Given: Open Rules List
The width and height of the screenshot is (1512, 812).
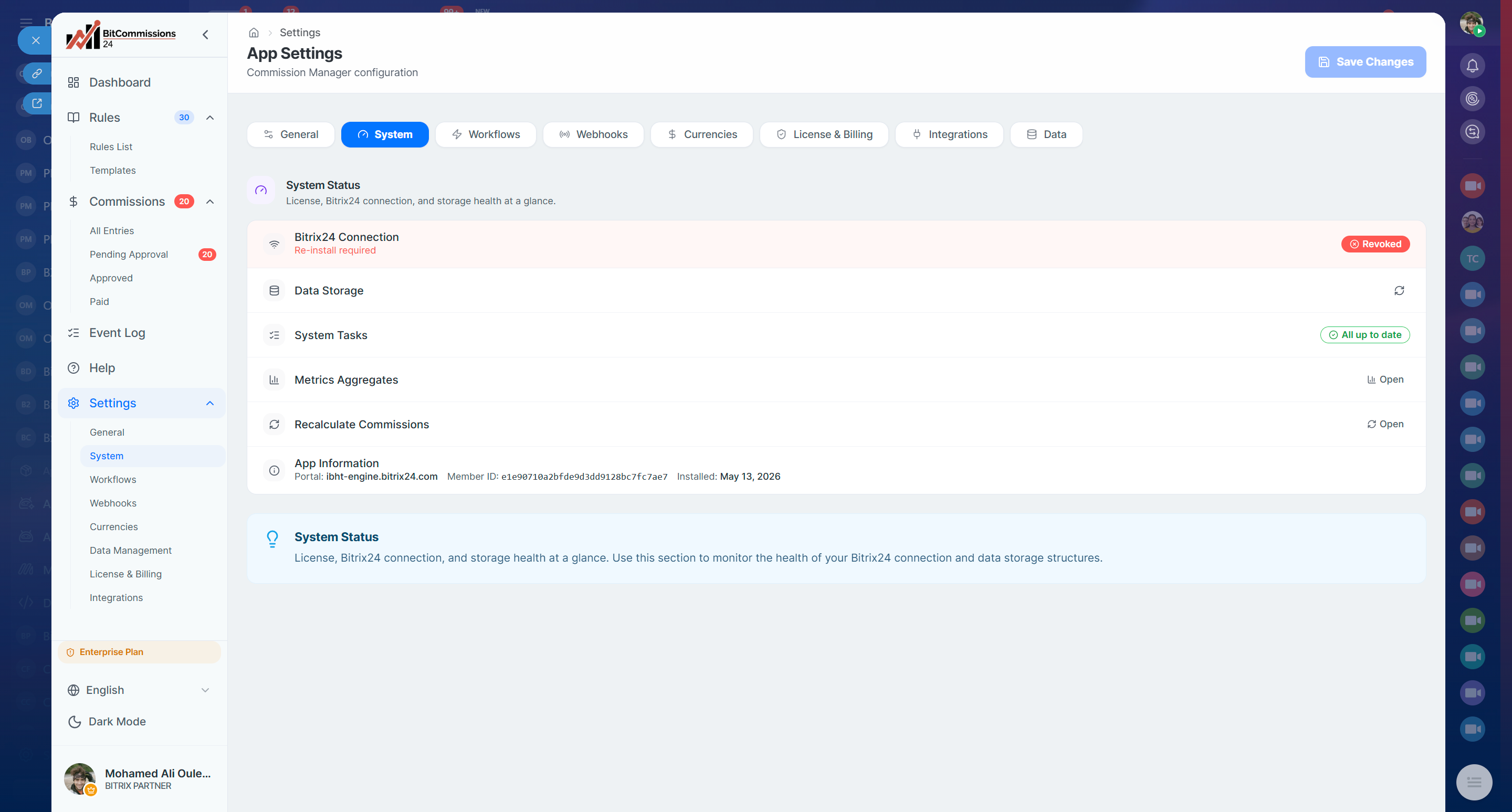Looking at the screenshot, I should [111, 146].
